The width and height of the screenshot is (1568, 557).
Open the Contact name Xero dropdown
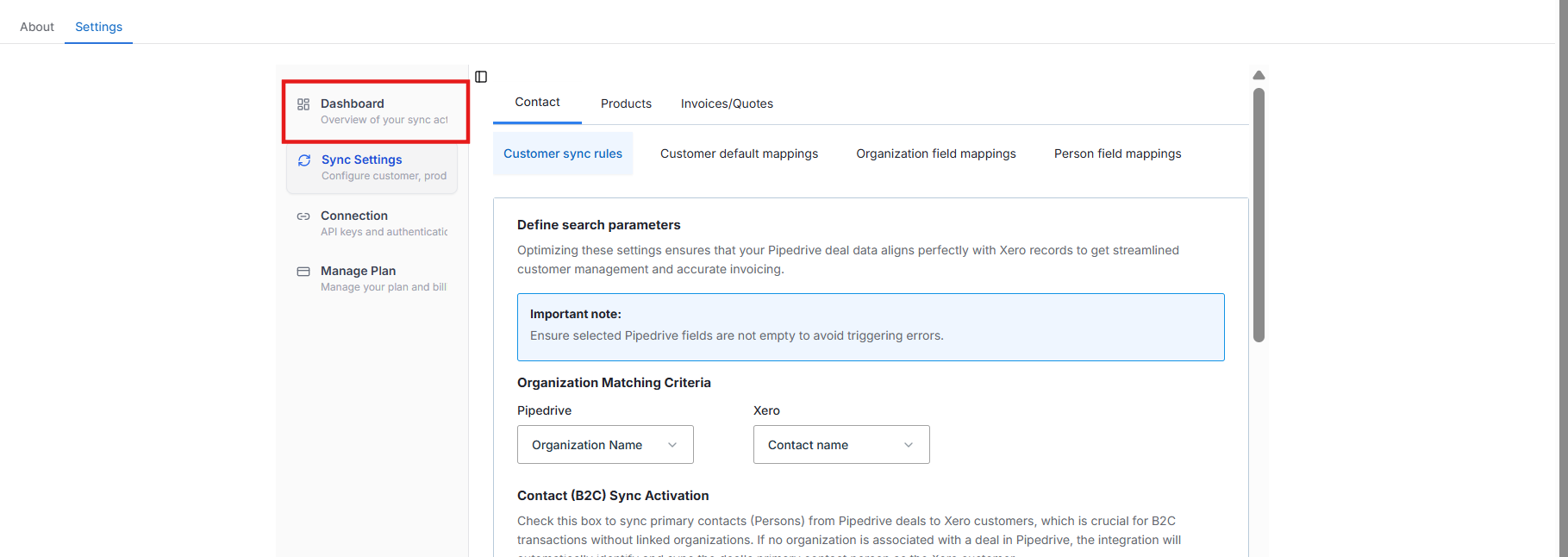pos(841,445)
